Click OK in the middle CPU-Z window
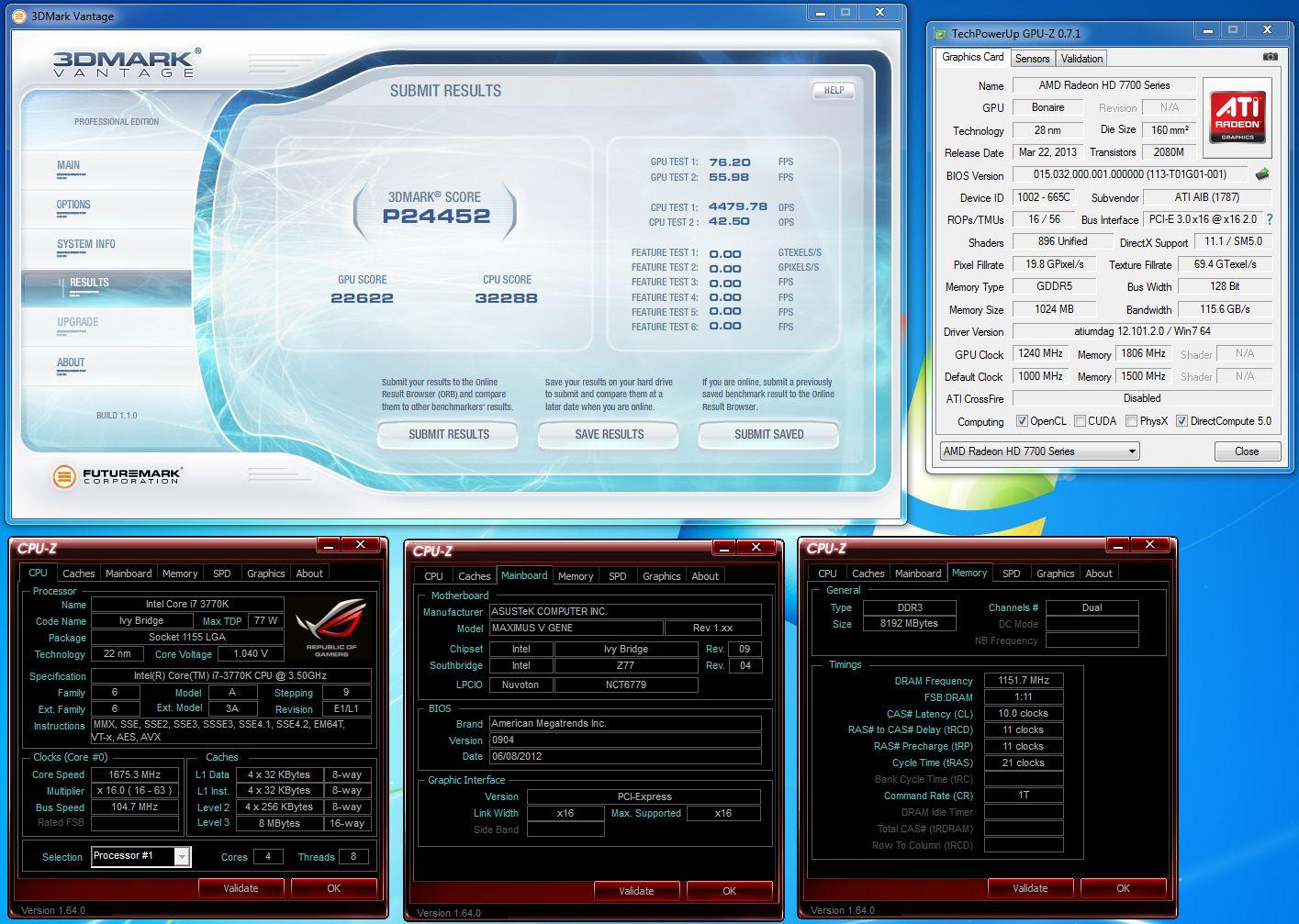The image size is (1299, 924). coord(729,891)
